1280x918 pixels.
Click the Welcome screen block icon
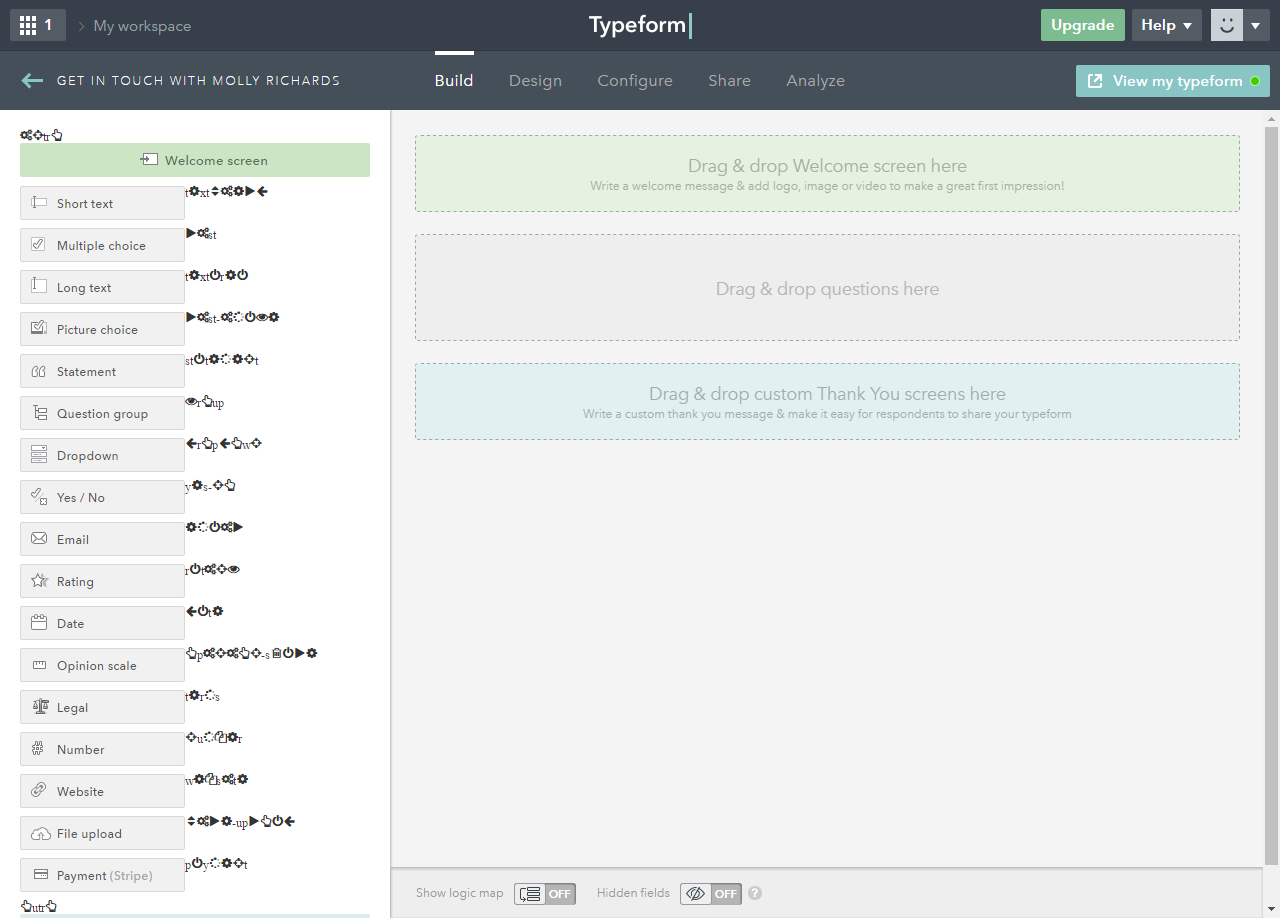pyautogui.click(x=149, y=160)
